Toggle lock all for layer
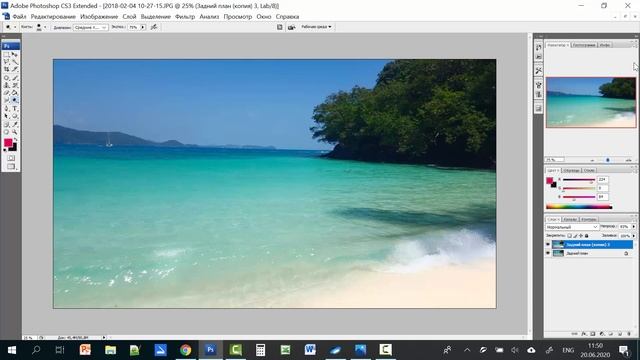Screen dimensions: 640x360 (587, 236)
